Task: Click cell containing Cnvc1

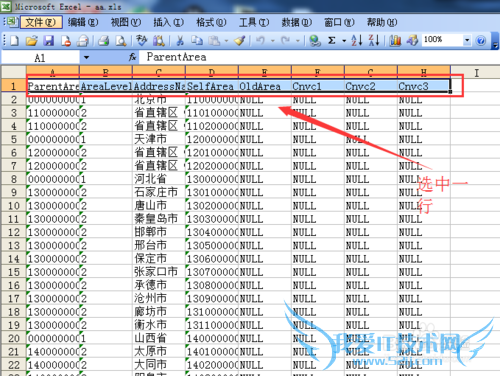Action: [318, 86]
